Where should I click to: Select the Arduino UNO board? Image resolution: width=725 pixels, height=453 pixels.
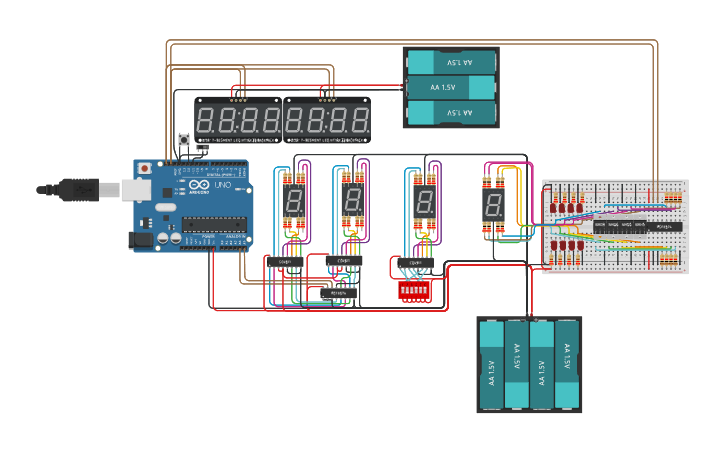pos(193,206)
